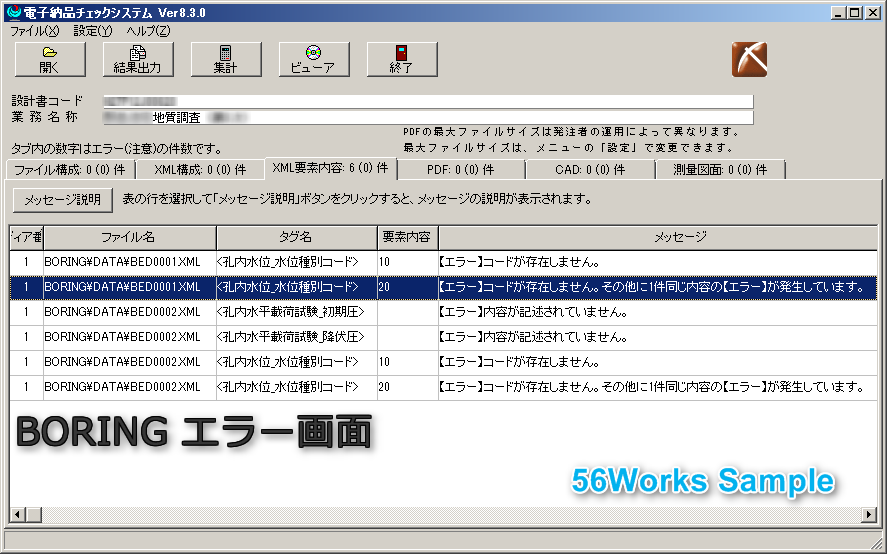This screenshot has width=887, height=554.
Task: Switch to the PDF tab
Action: pyautogui.click(x=460, y=170)
